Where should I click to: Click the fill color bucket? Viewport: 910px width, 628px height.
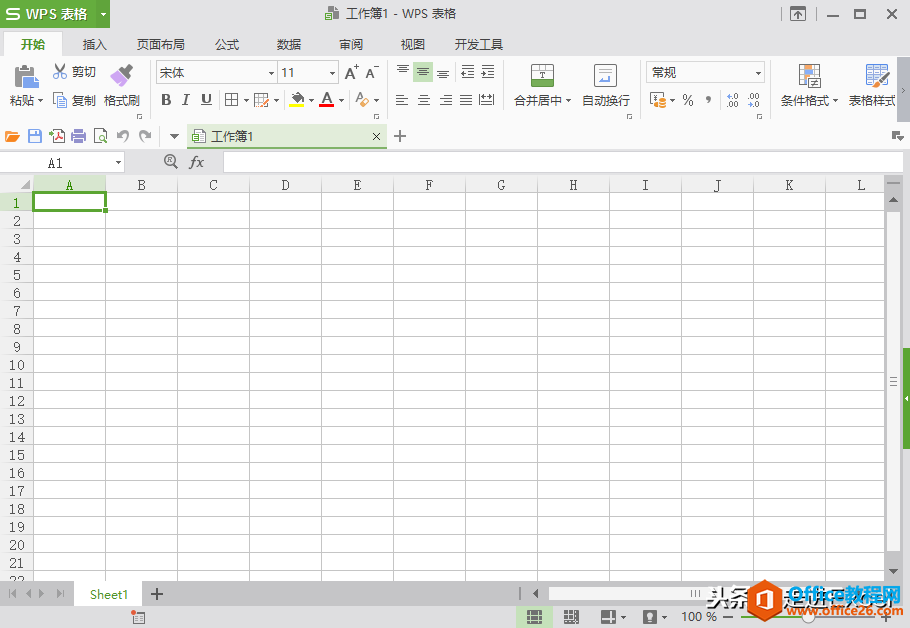click(297, 100)
